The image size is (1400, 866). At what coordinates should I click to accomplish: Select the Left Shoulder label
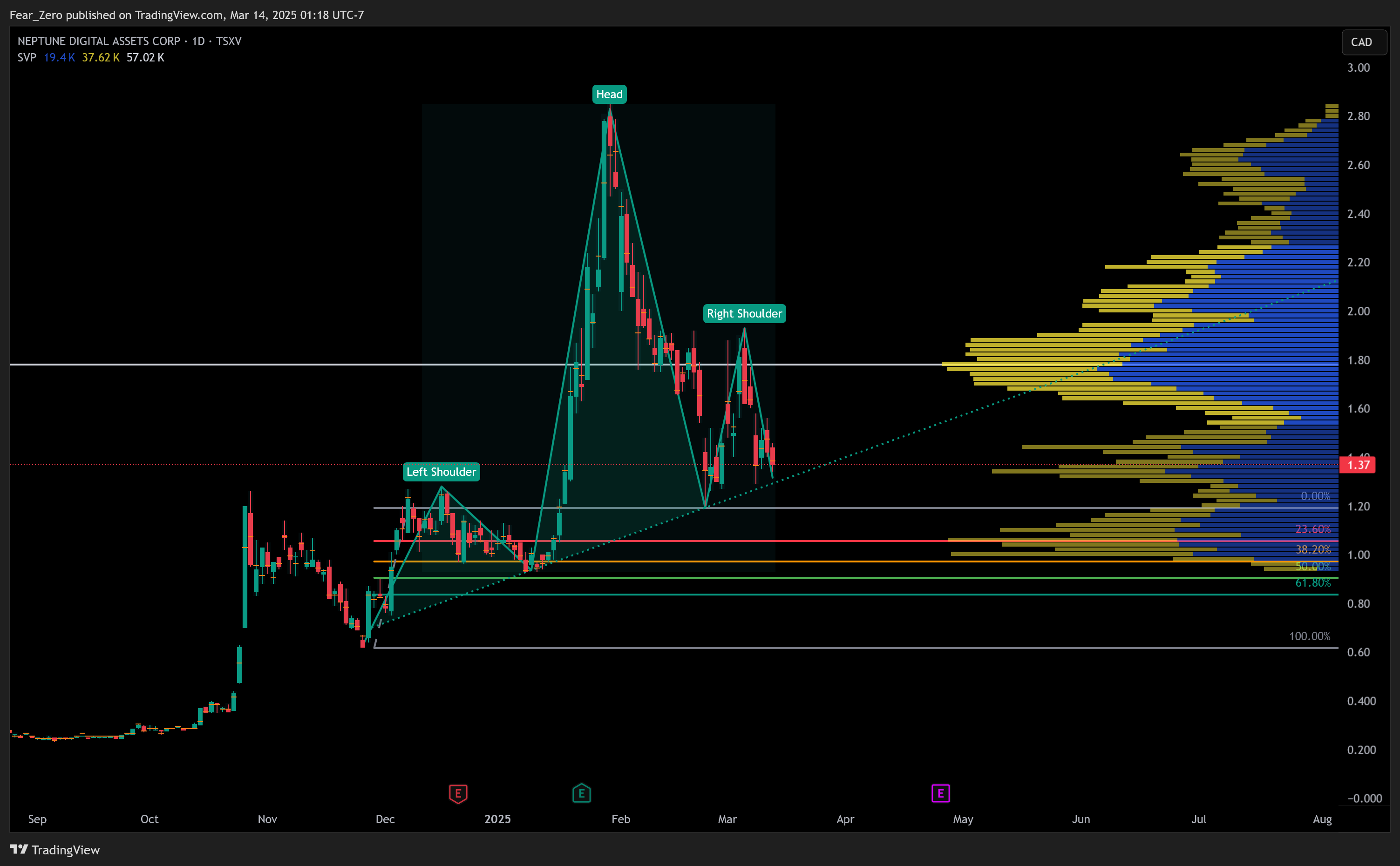tap(441, 472)
